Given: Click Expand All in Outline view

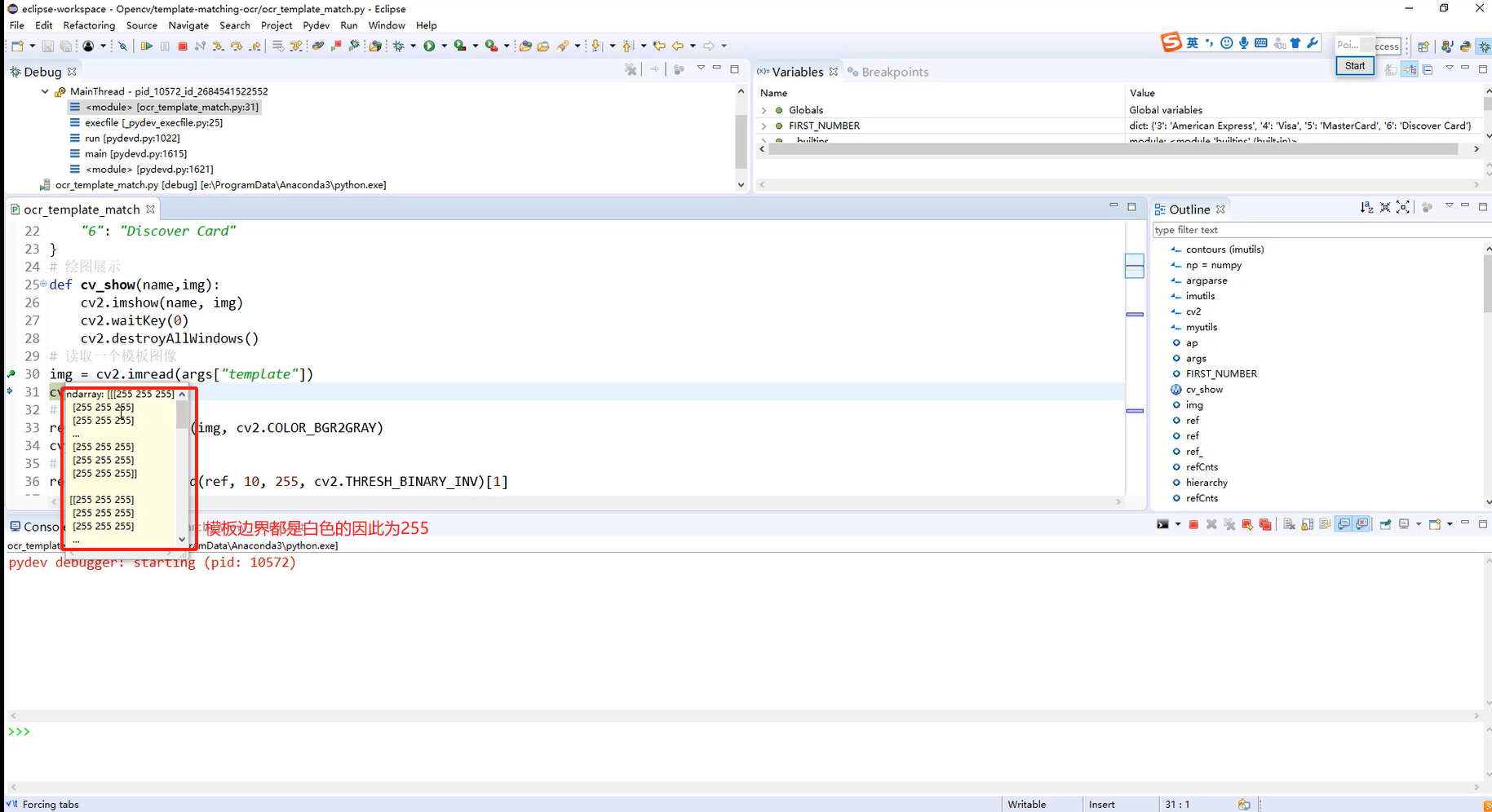Looking at the screenshot, I should 1403,208.
